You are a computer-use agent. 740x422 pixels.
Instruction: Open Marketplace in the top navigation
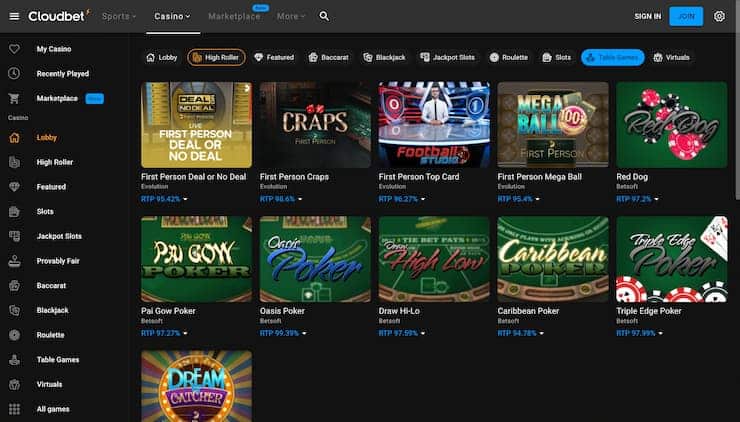pyautogui.click(x=235, y=17)
